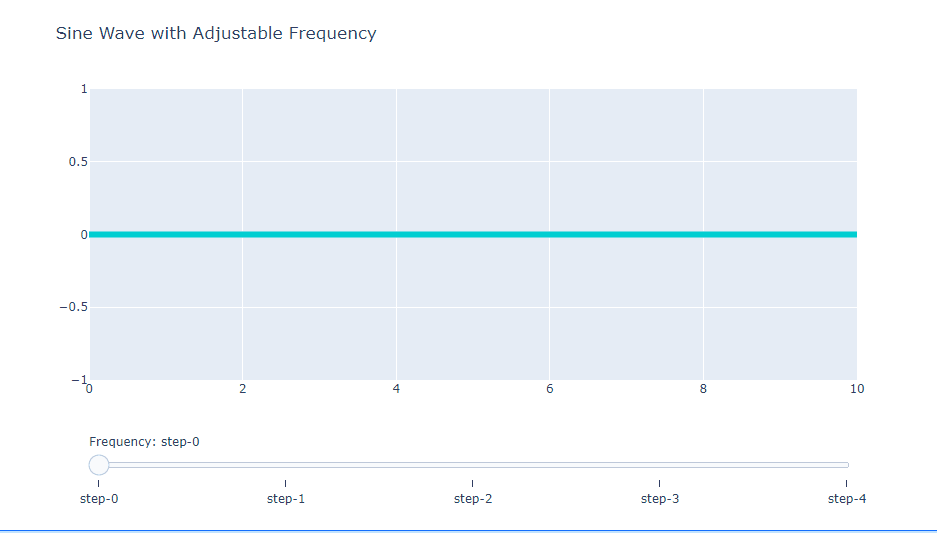Screen dimensions: 937x534
Task: Set frequency slider to step-1 label
Action: click(x=285, y=498)
